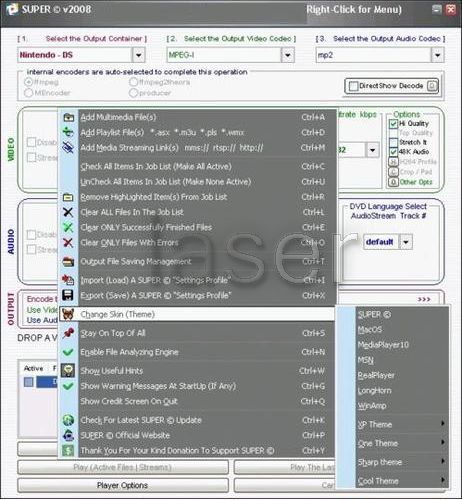The height and width of the screenshot is (500, 462).
Task: Toggle the DirectShow Decode checkbox
Action: (353, 86)
